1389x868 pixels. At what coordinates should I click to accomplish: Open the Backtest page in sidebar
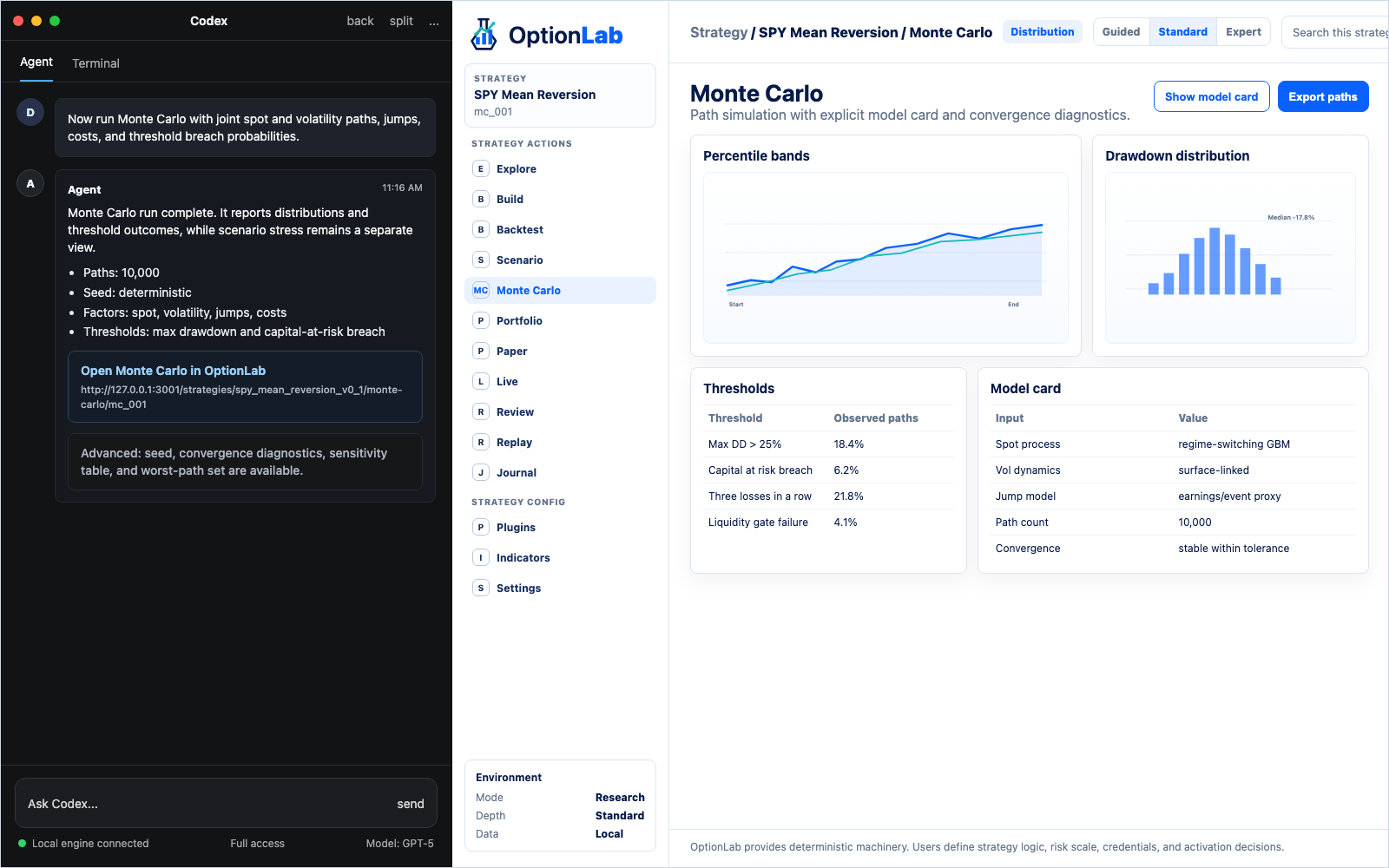(x=560, y=230)
